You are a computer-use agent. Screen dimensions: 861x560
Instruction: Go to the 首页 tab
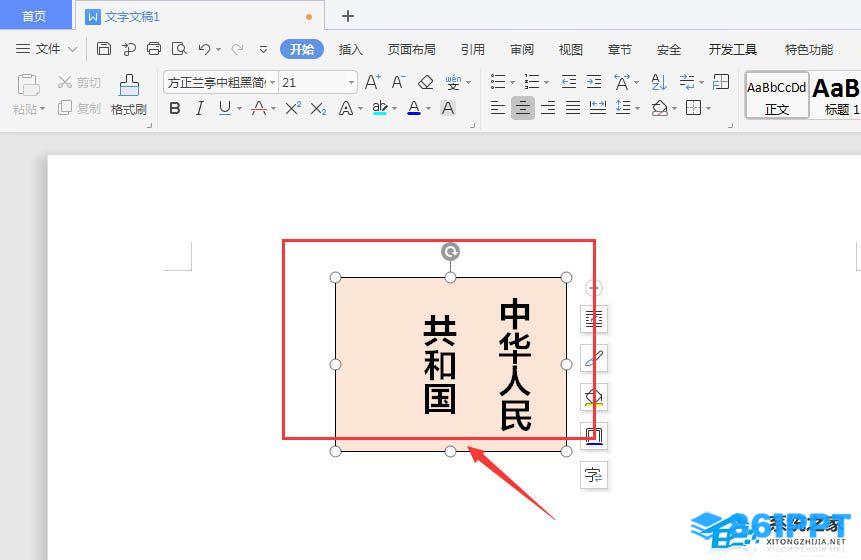pyautogui.click(x=35, y=16)
